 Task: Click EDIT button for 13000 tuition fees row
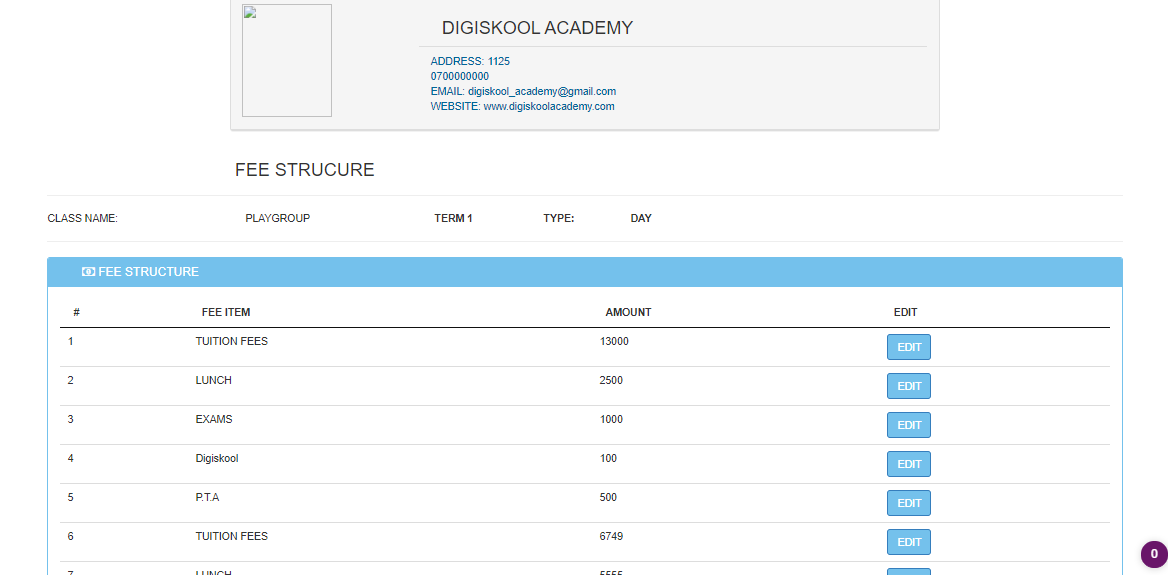pos(908,347)
